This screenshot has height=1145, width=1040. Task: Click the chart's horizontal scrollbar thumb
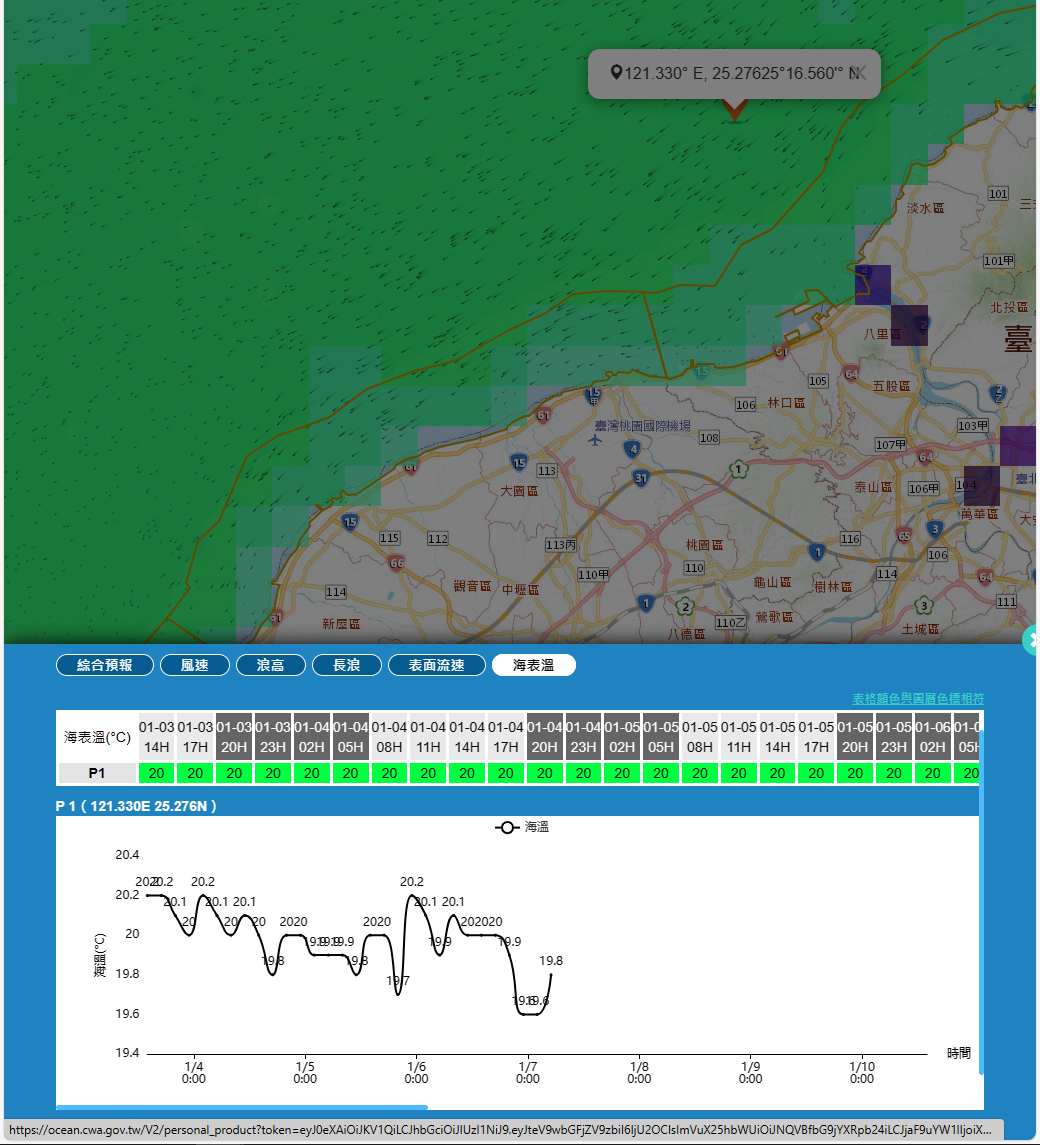(x=241, y=1107)
